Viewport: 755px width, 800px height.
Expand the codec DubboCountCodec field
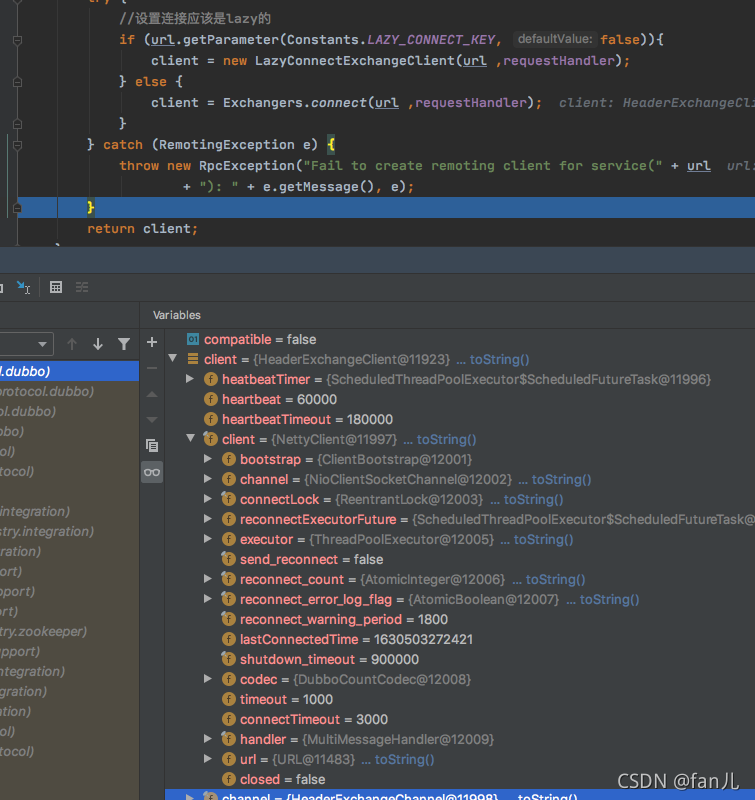point(208,679)
